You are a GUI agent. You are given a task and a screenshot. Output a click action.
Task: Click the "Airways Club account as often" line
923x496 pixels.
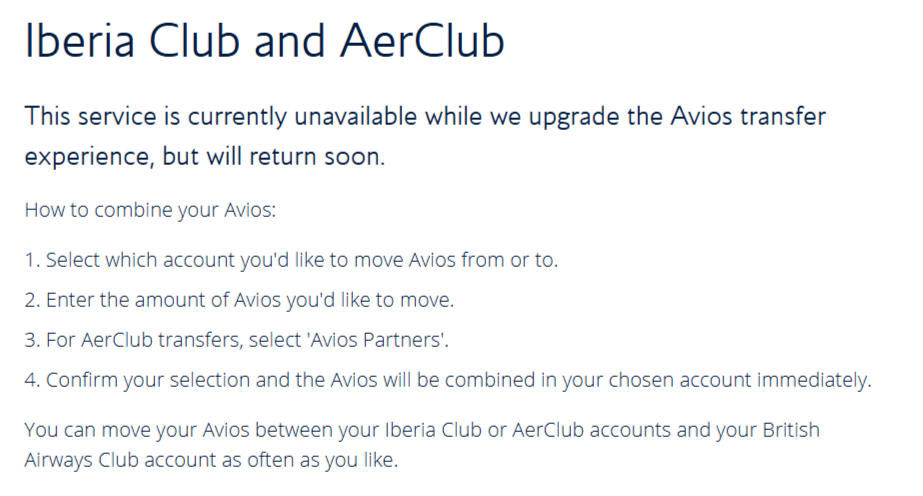click(211, 462)
